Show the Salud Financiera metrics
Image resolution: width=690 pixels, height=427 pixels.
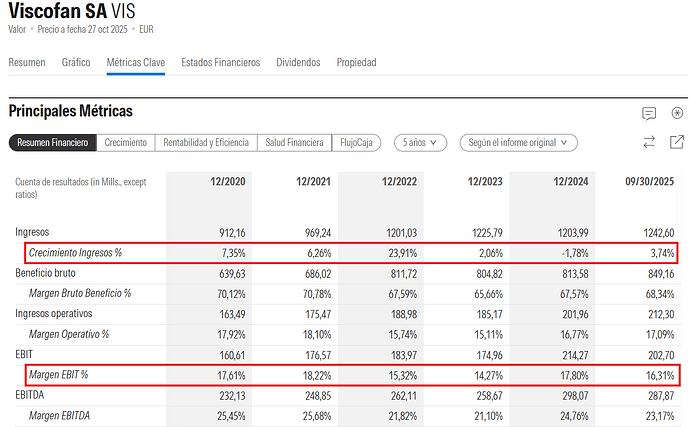294,143
